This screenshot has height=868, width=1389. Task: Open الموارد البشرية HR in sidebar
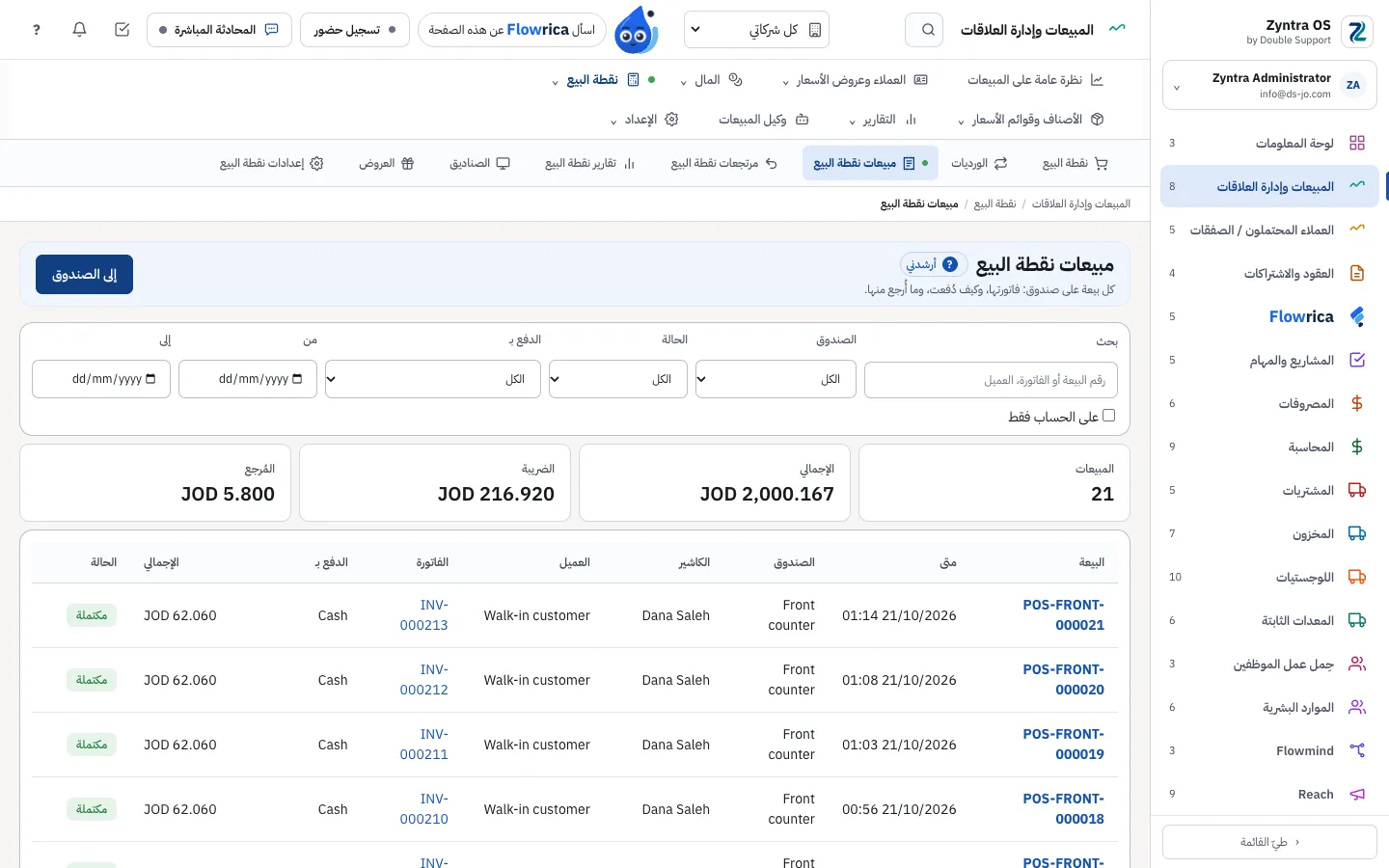pyautogui.click(x=1268, y=707)
